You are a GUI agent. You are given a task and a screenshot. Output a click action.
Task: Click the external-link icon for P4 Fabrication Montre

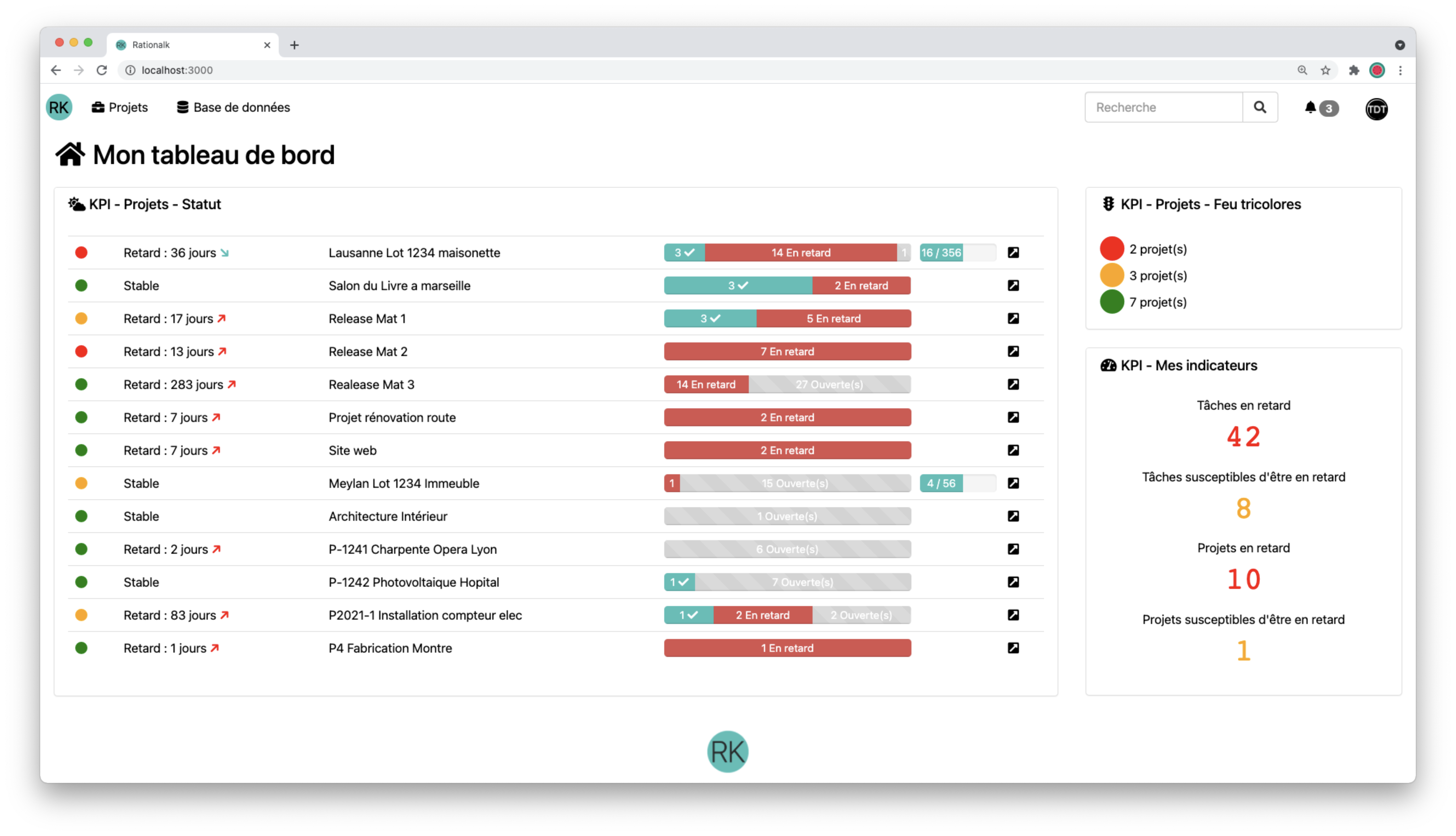(1013, 648)
